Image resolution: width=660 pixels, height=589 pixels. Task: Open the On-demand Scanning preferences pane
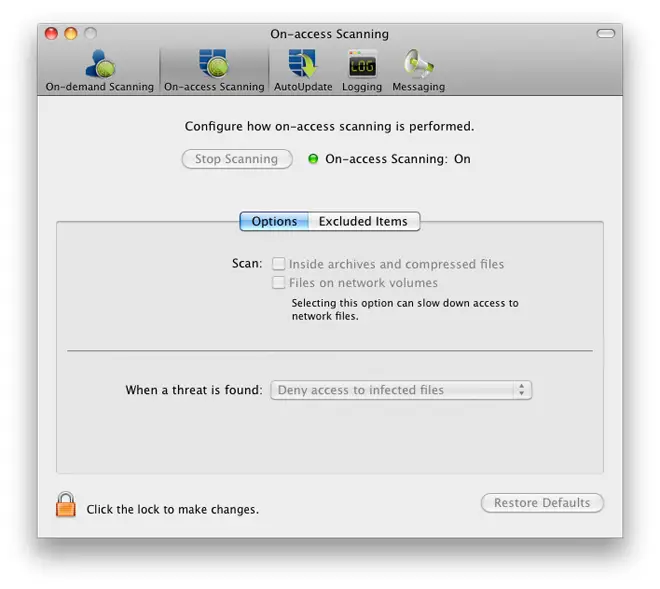pyautogui.click(x=100, y=70)
